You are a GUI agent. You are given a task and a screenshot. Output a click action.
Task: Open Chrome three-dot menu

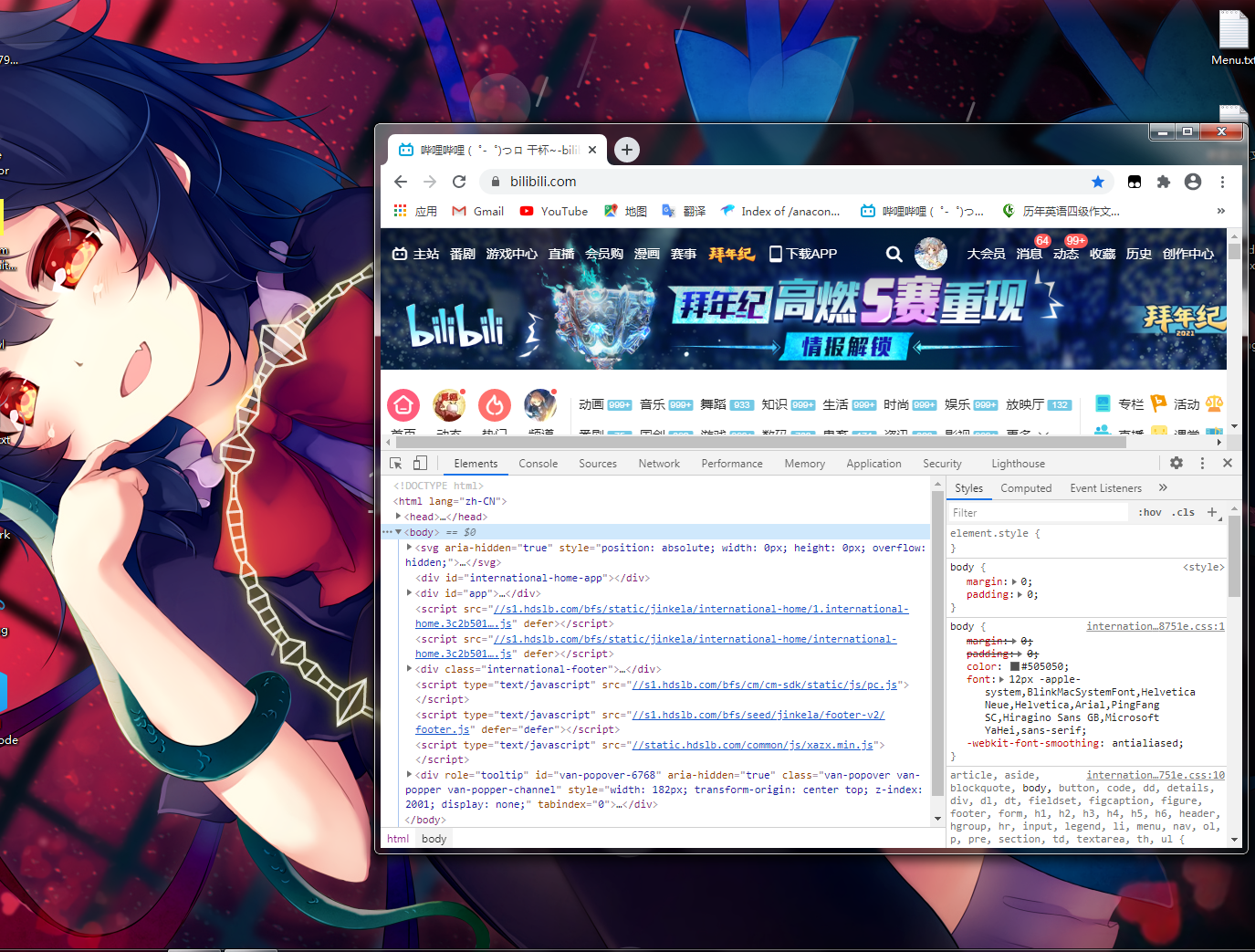coord(1222,182)
